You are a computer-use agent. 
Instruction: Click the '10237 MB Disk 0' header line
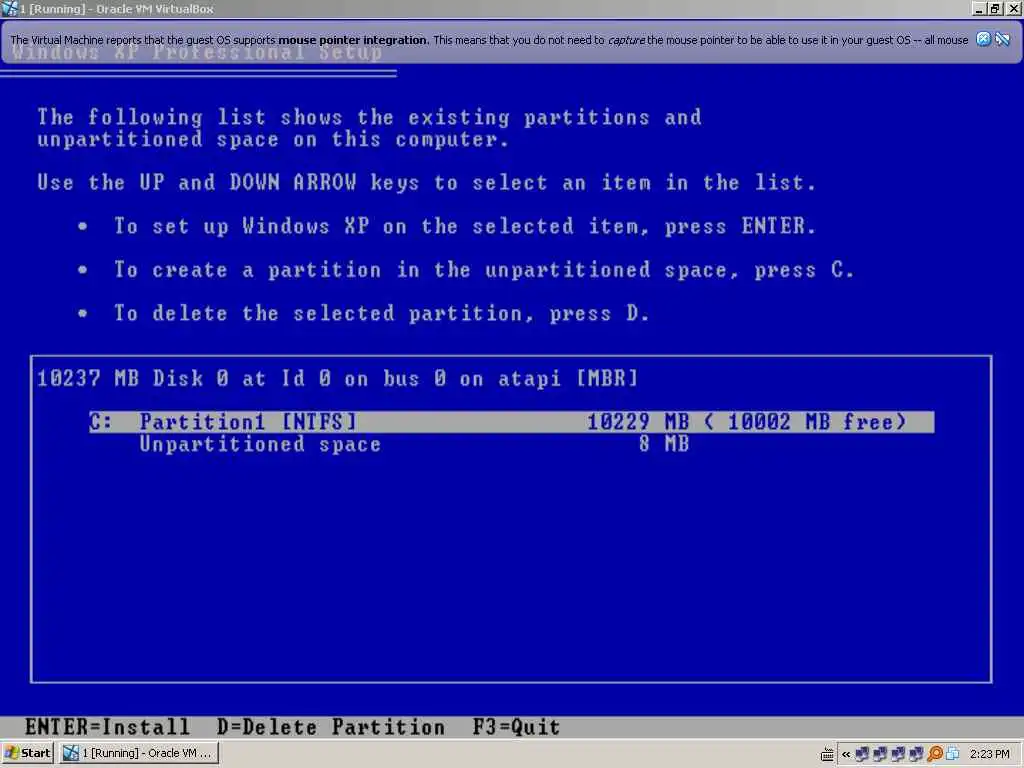(337, 379)
